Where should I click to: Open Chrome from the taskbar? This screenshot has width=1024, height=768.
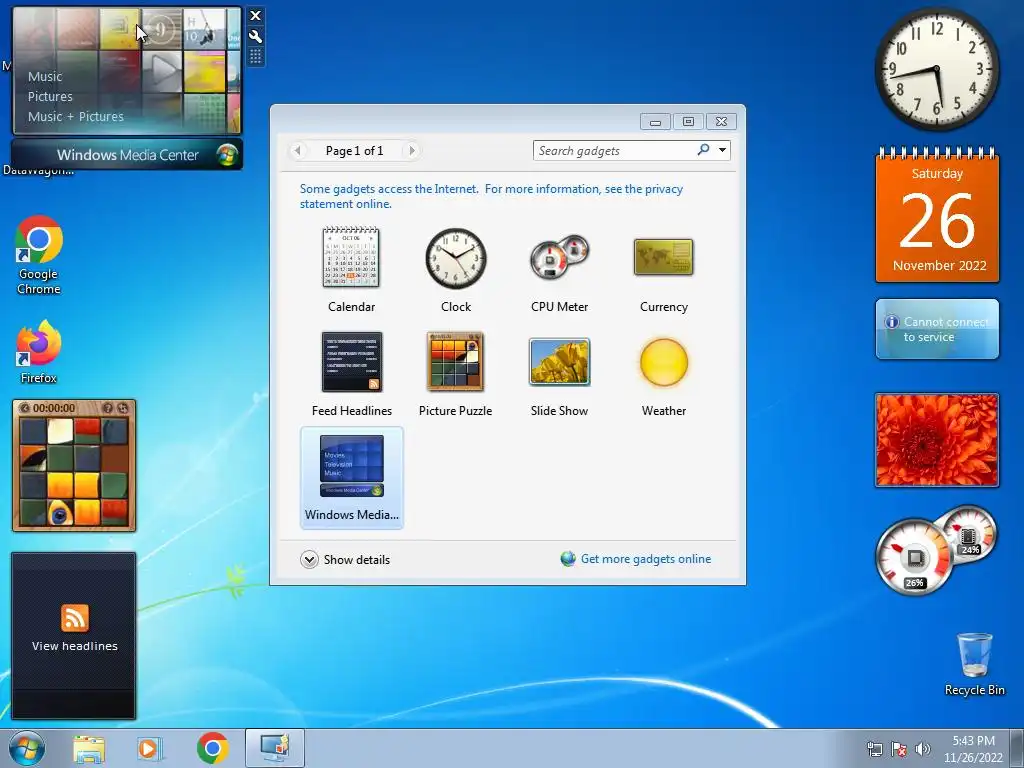pos(212,748)
